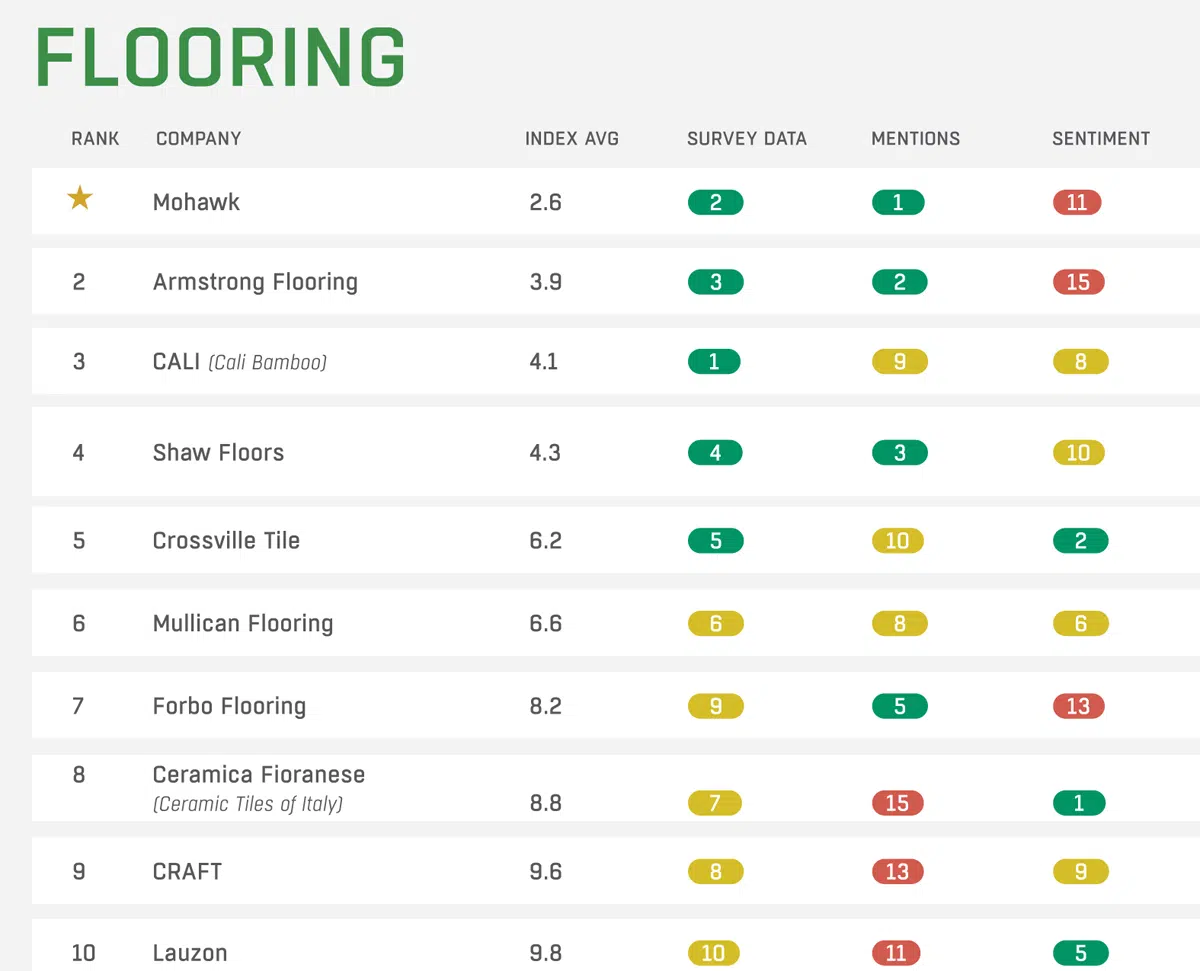This screenshot has width=1200, height=971.
Task: Click the Crossville Tile company name
Action: 226,541
